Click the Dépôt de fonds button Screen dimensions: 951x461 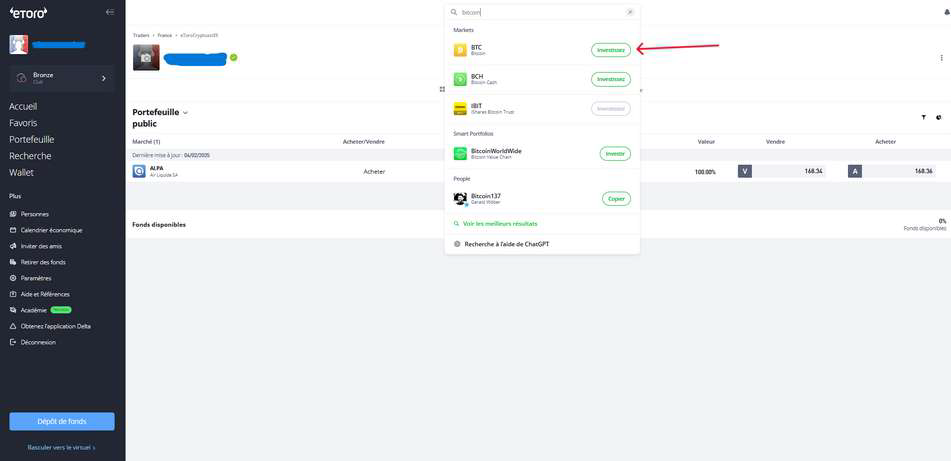click(62, 421)
